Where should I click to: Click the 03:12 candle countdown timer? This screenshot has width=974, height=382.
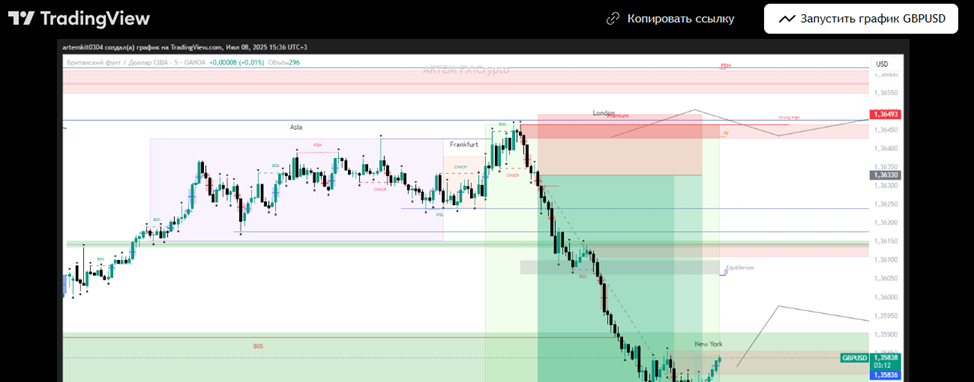coord(881,366)
